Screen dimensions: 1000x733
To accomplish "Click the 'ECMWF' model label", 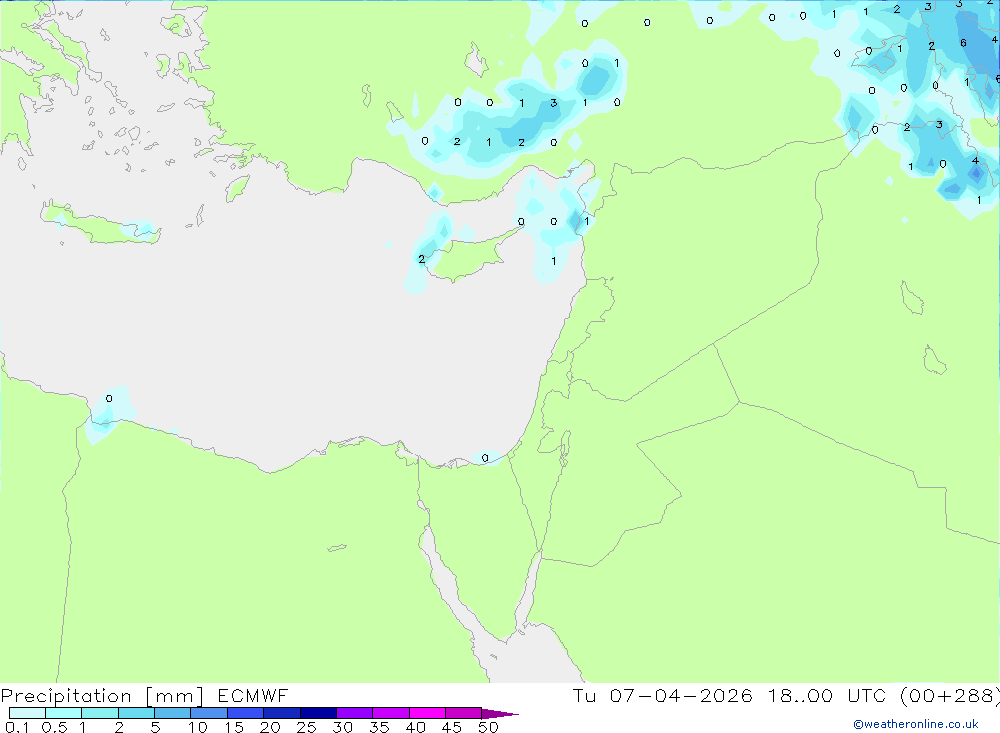I will point(253,695).
